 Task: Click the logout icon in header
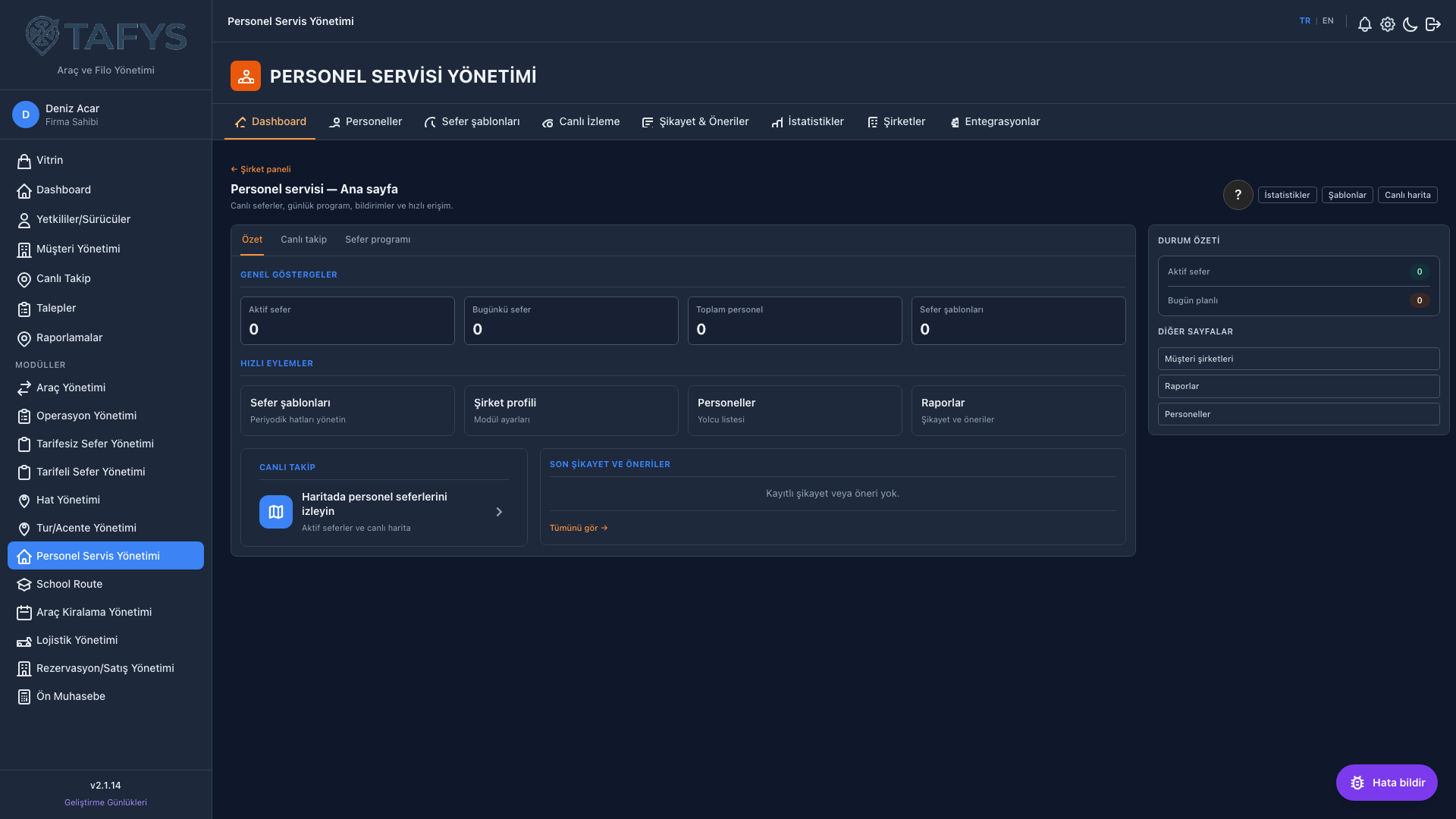click(x=1432, y=24)
